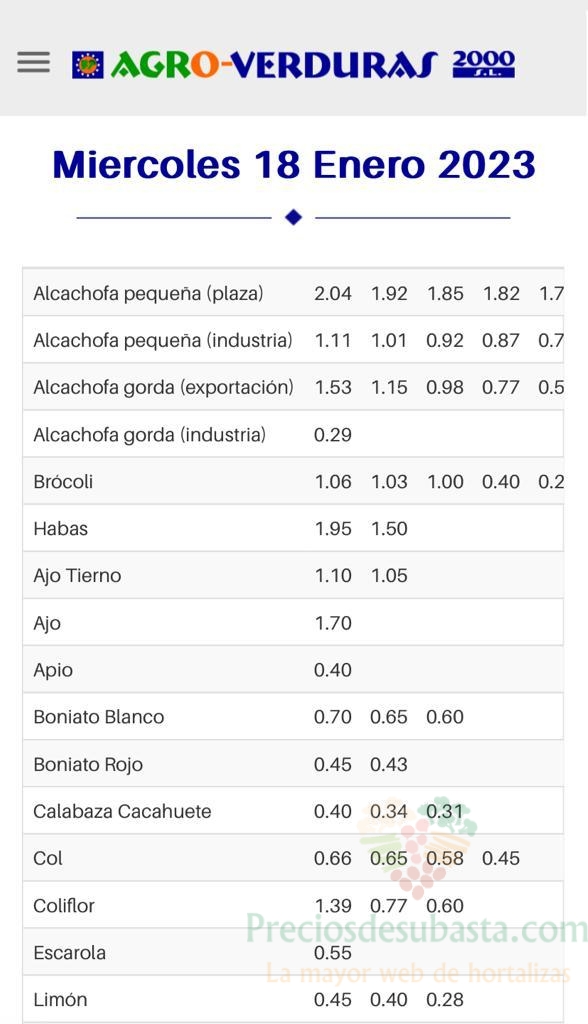Image resolution: width=588 pixels, height=1024 pixels.
Task: Select the Alcachofa pequeña (industria) row label
Action: (163, 340)
